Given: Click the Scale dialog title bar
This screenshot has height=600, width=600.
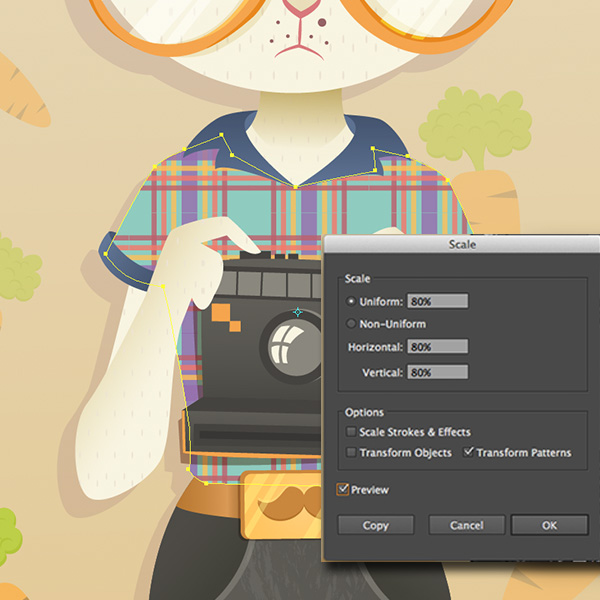Looking at the screenshot, I should click(462, 244).
